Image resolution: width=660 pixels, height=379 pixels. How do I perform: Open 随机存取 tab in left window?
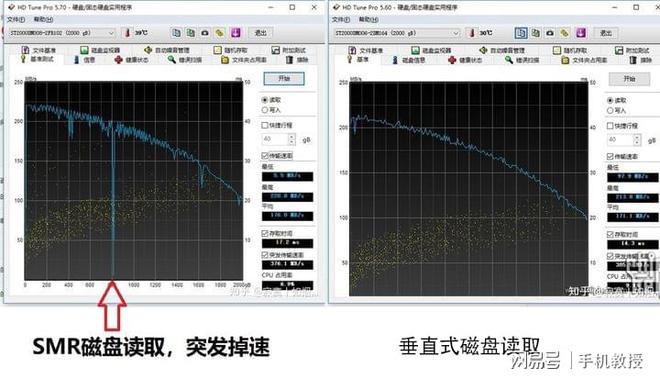click(x=230, y=50)
